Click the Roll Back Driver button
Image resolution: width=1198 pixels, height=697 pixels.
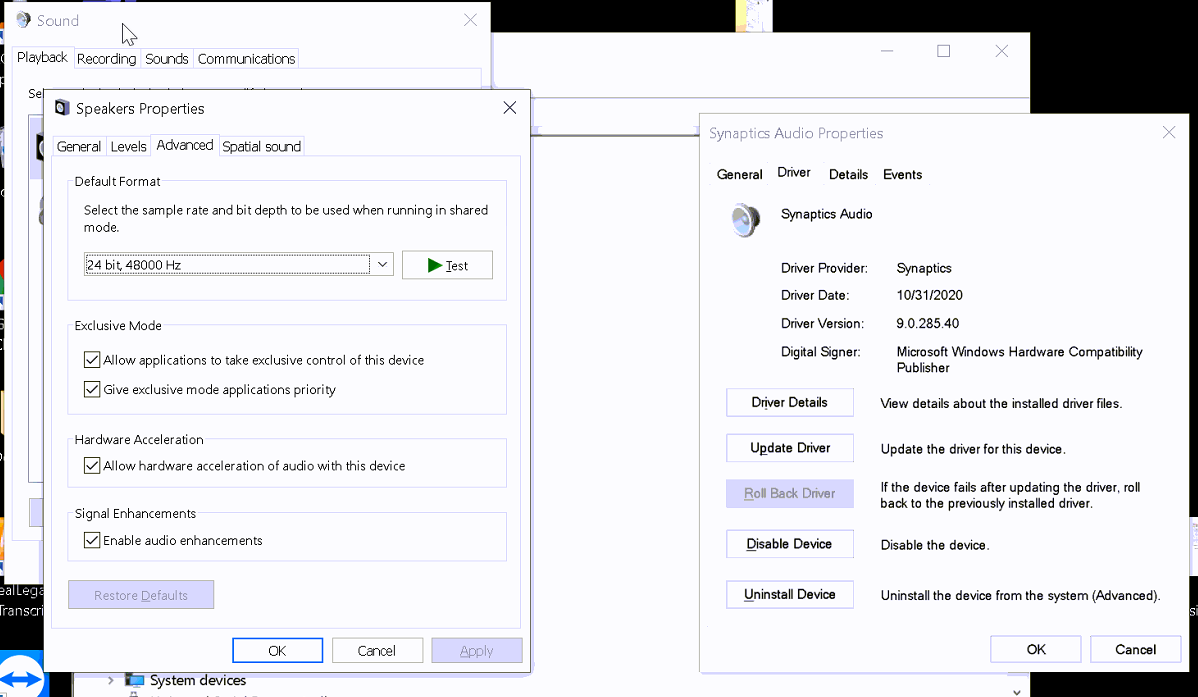pyautogui.click(x=789, y=494)
